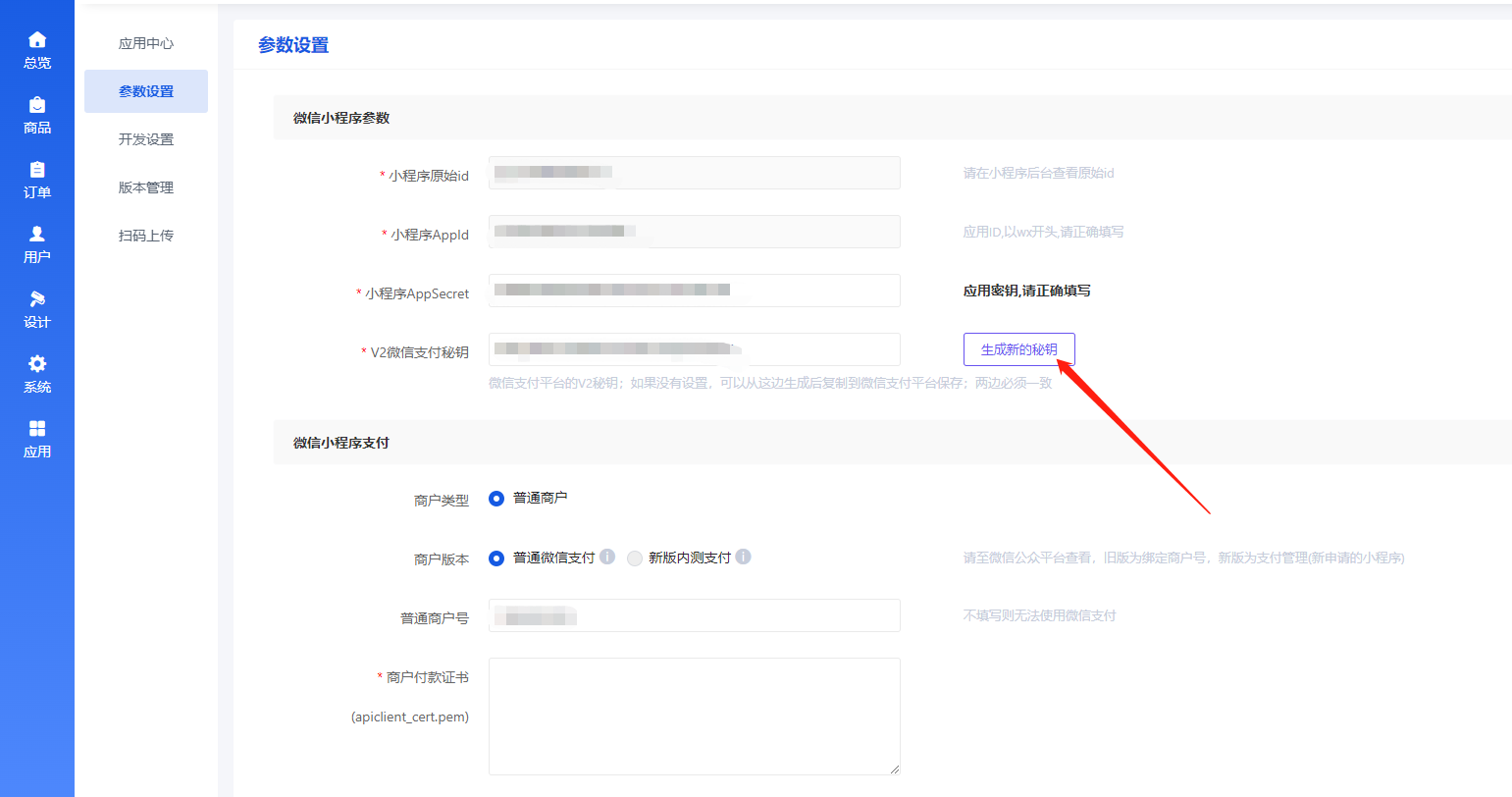Image resolution: width=1512 pixels, height=797 pixels.
Task: Click the 生成新的秘钥 button
Action: pos(1018,349)
